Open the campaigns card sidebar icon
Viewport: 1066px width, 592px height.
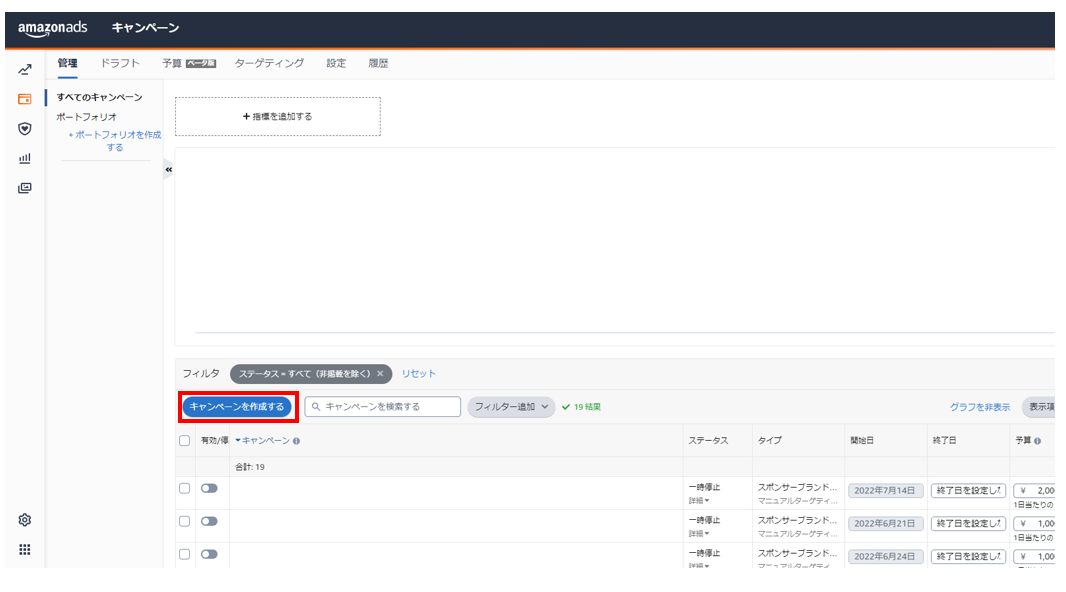(x=25, y=99)
